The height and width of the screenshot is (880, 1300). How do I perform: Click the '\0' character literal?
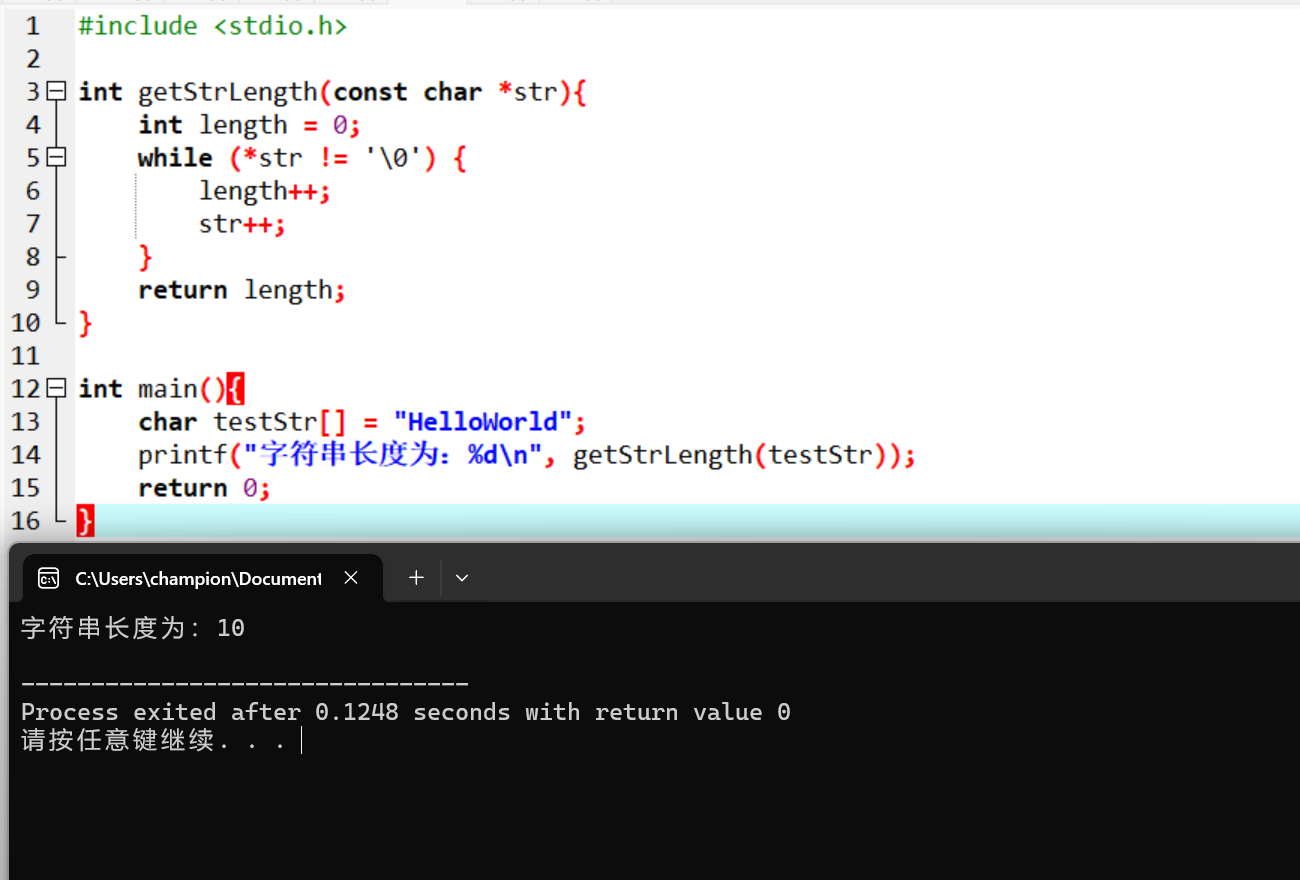(x=394, y=158)
